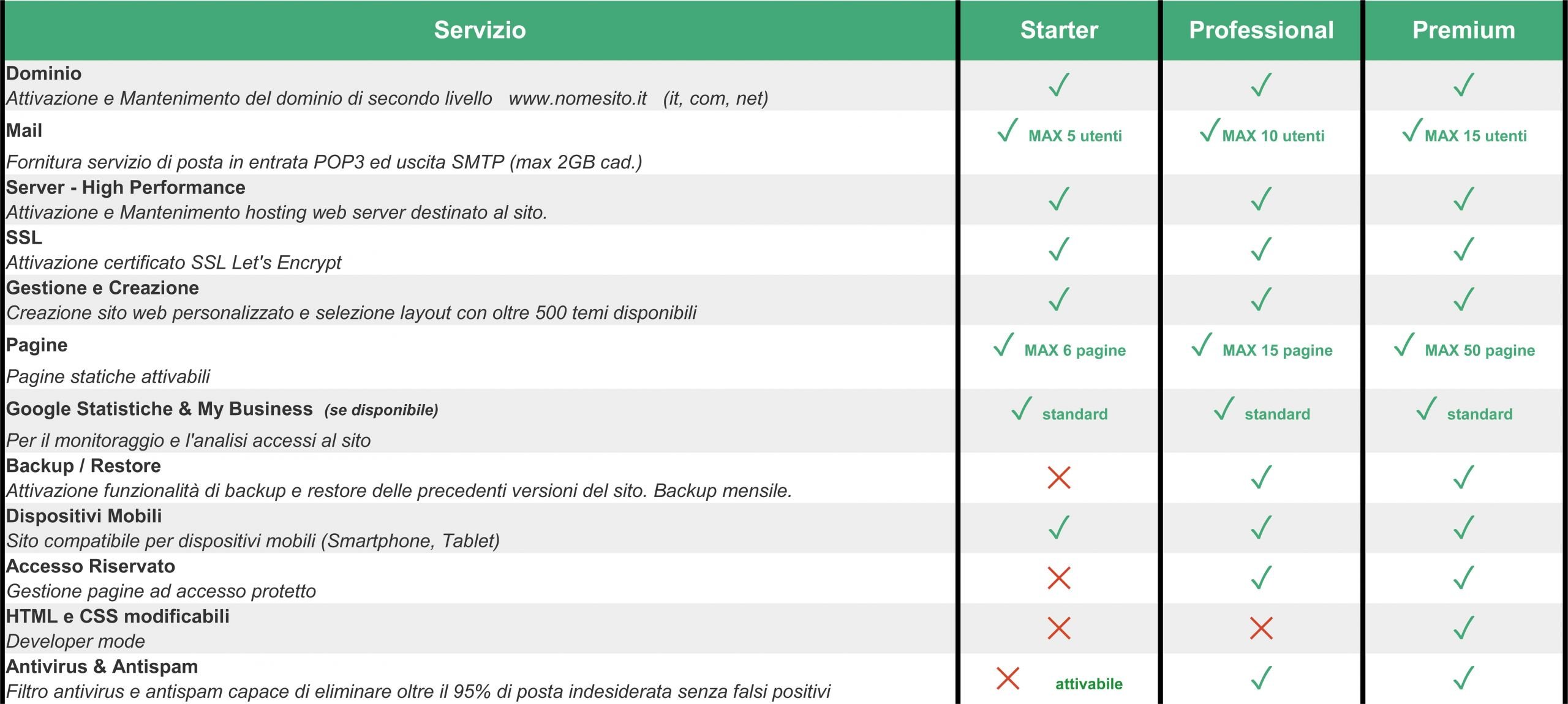This screenshot has width=1568, height=704.
Task: Click the Servizio header cell
Action: pos(480,30)
